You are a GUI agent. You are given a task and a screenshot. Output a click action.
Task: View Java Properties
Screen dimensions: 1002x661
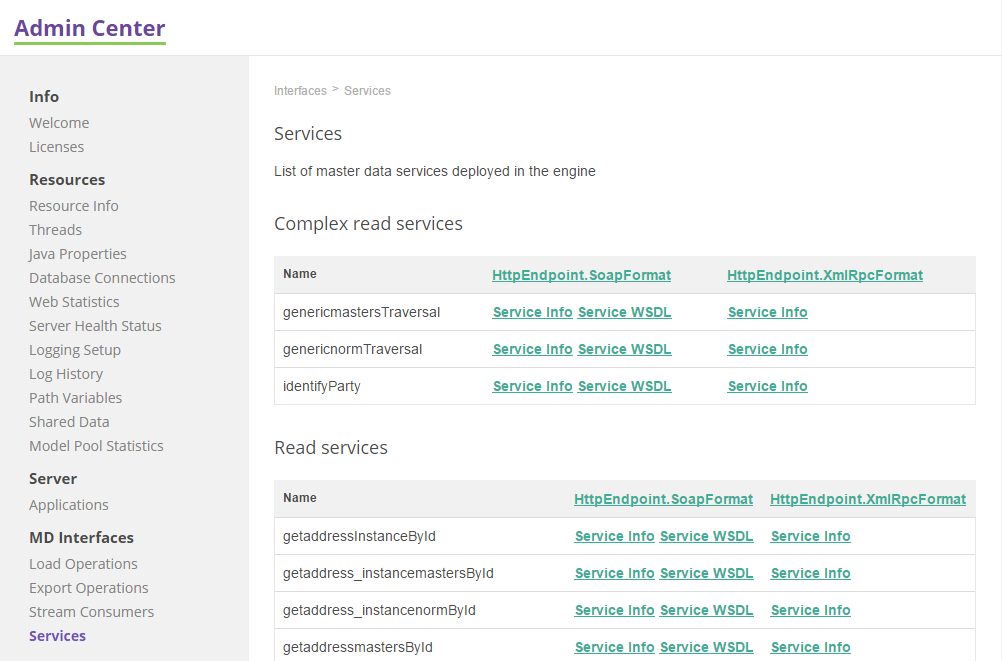(x=77, y=253)
